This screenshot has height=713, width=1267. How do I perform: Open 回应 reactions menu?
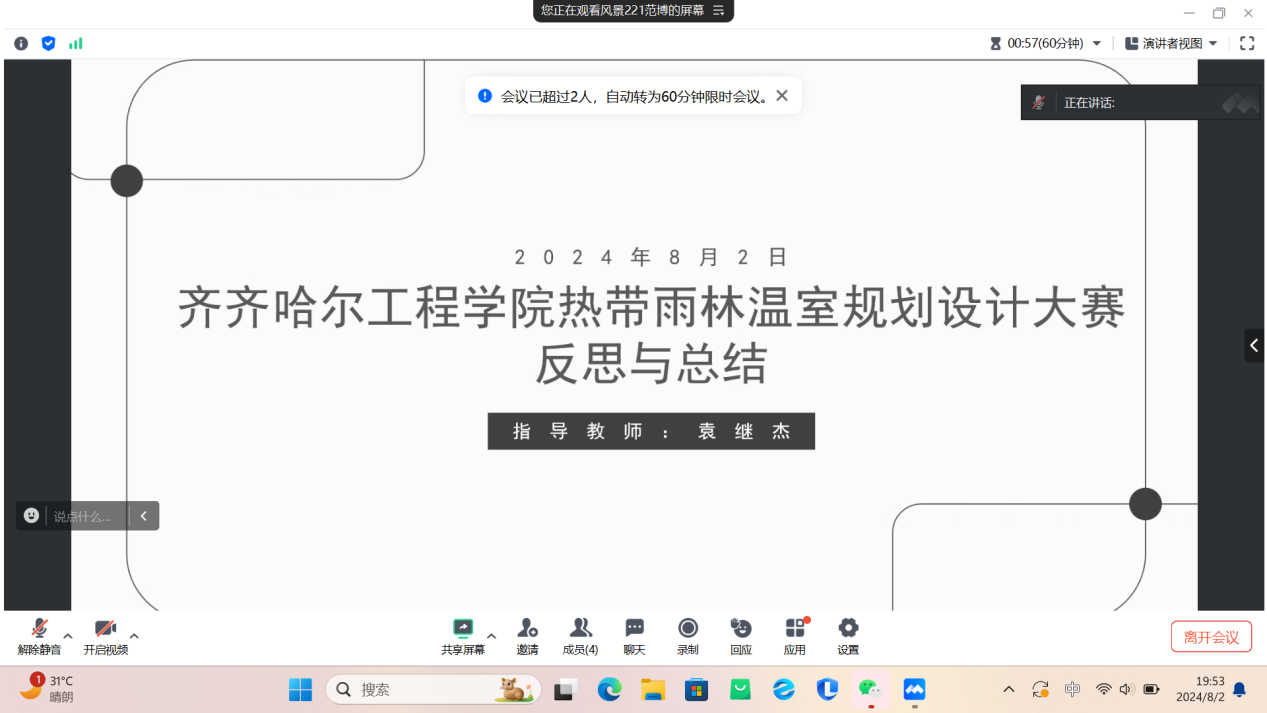(x=741, y=635)
